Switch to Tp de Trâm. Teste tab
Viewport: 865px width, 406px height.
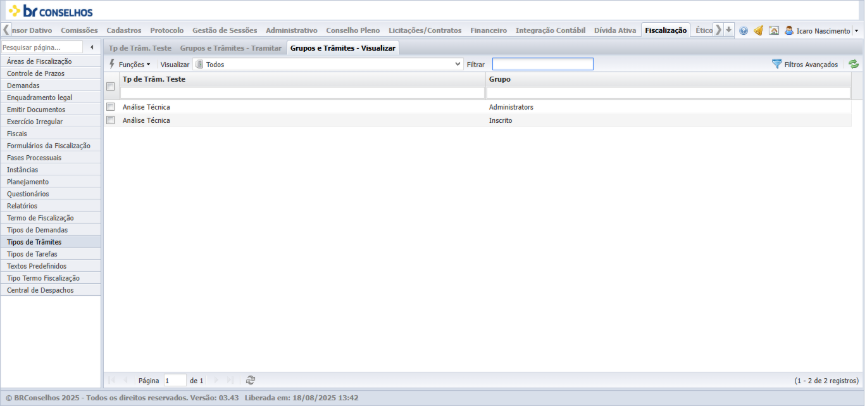[140, 48]
